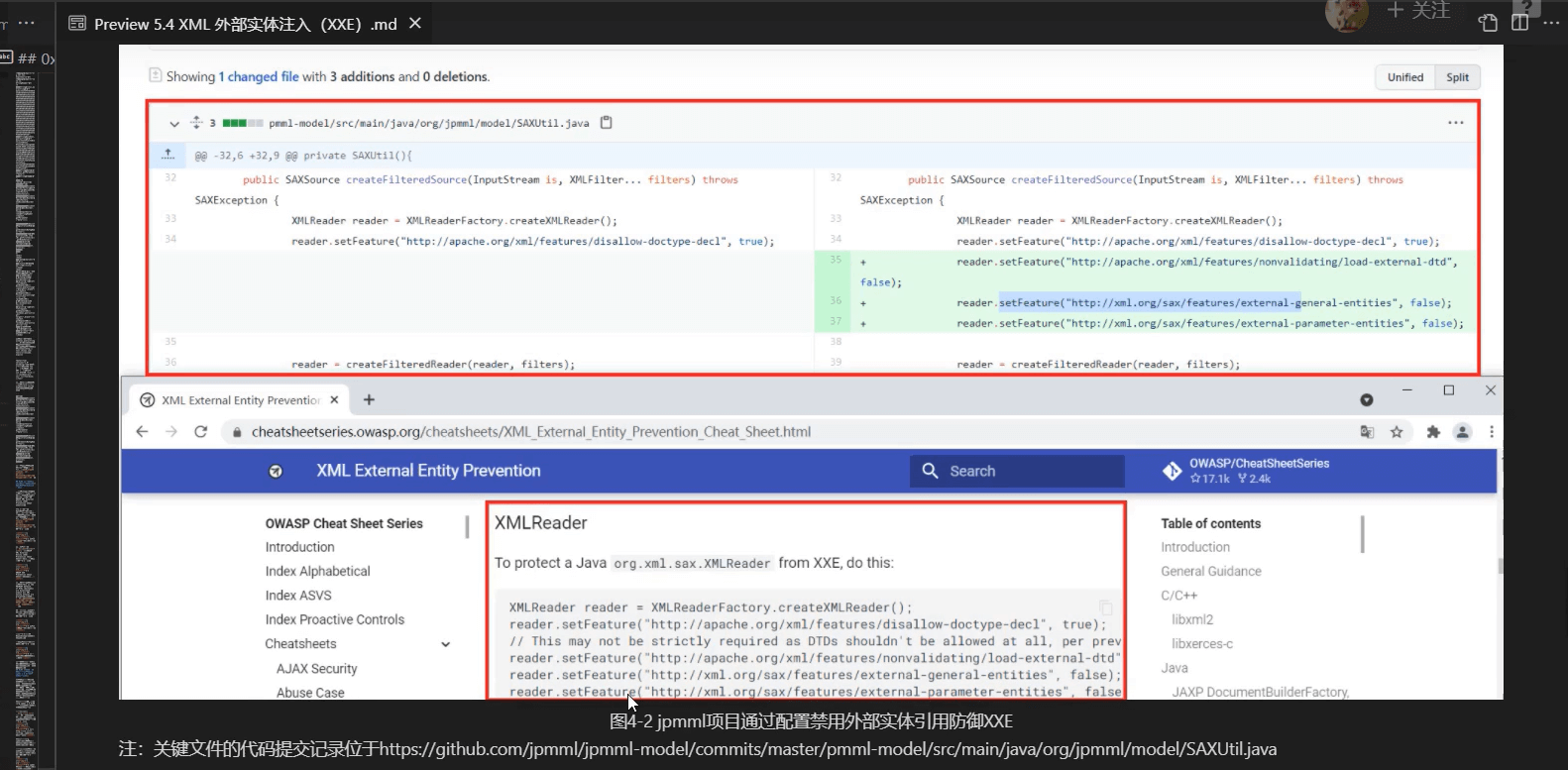1568x770 pixels.
Task: Copy the XMLReader code block
Action: 1106,607
